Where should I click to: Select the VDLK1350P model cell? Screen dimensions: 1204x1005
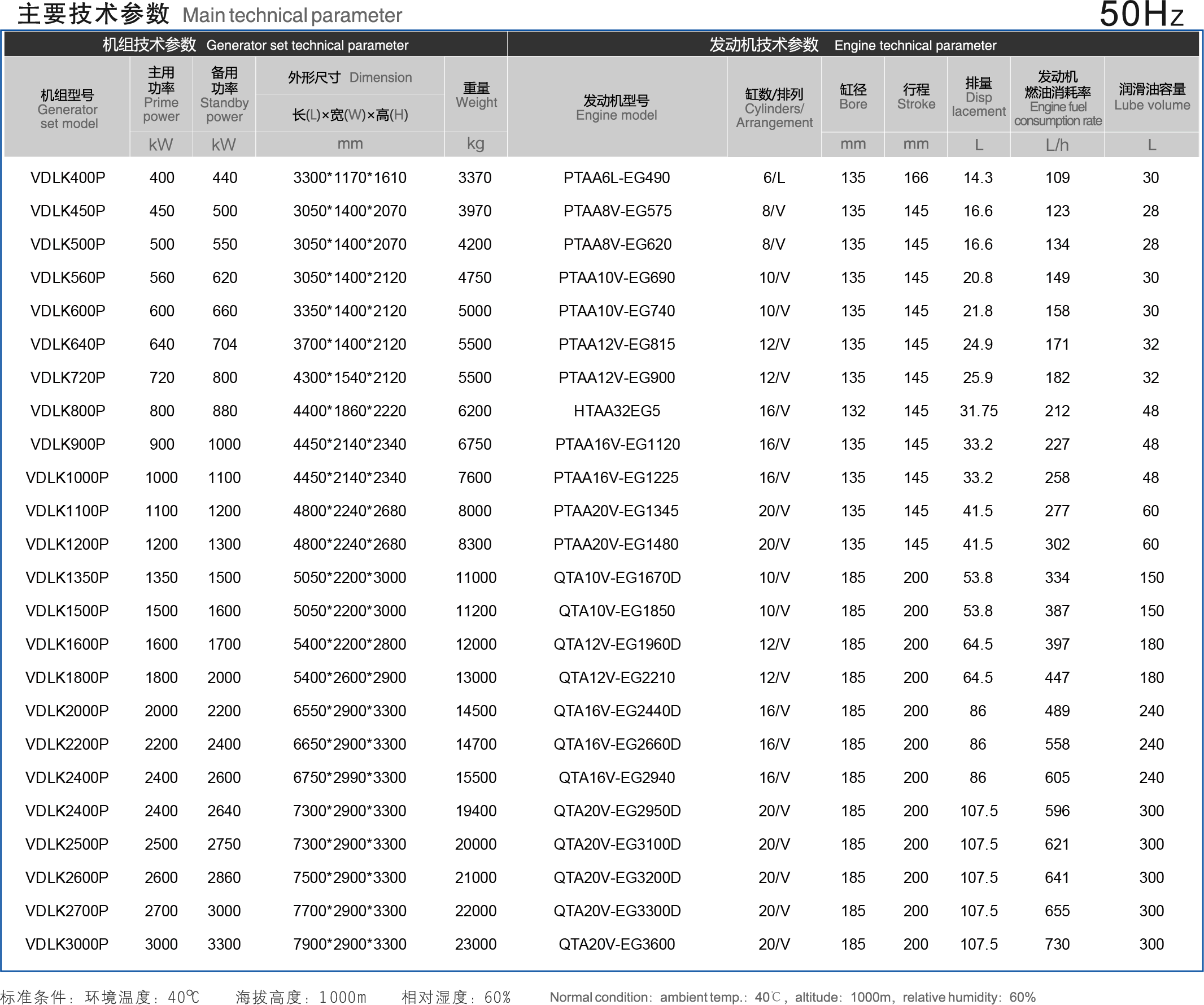click(67, 578)
